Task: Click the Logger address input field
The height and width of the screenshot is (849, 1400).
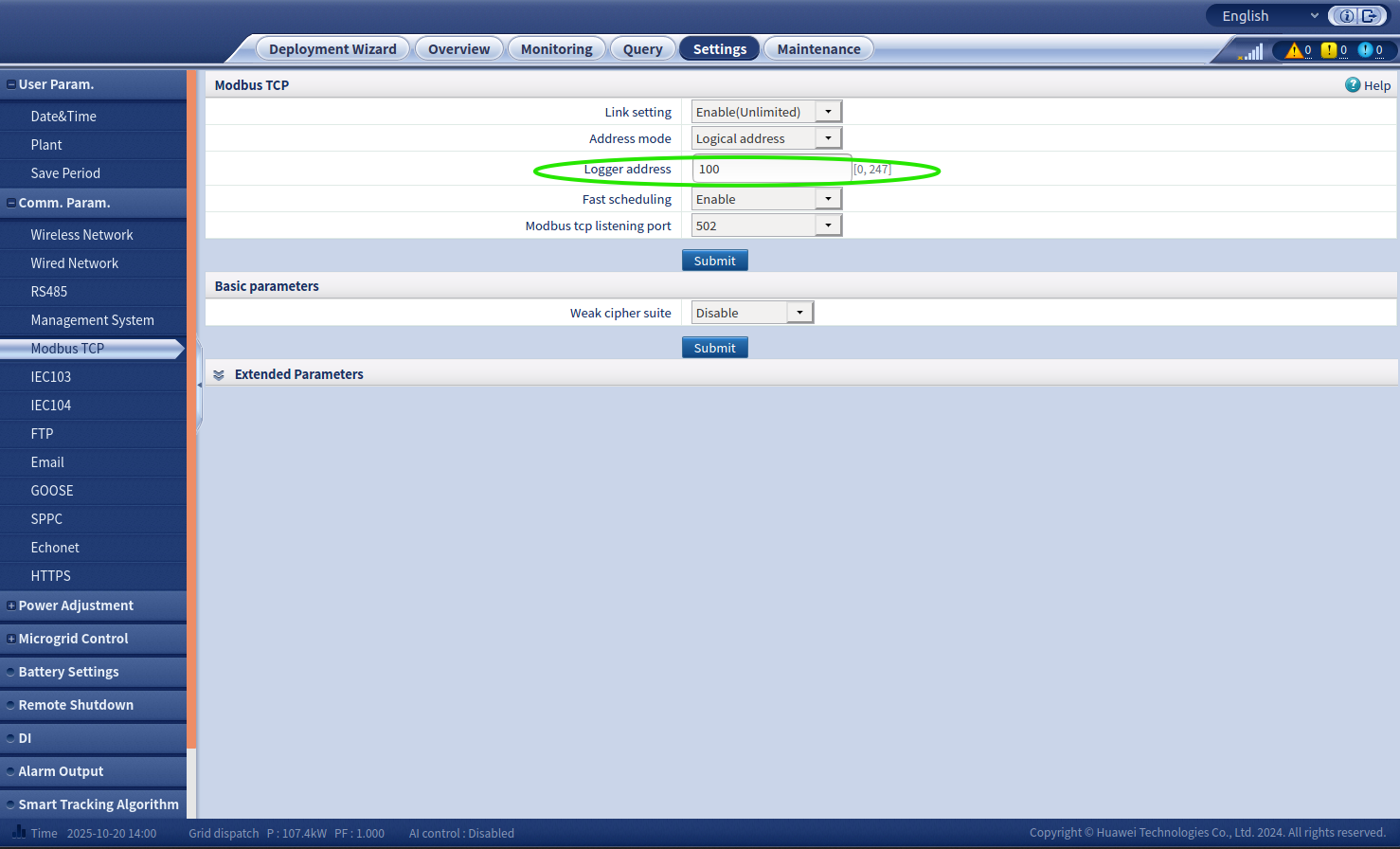Action: pos(771,170)
